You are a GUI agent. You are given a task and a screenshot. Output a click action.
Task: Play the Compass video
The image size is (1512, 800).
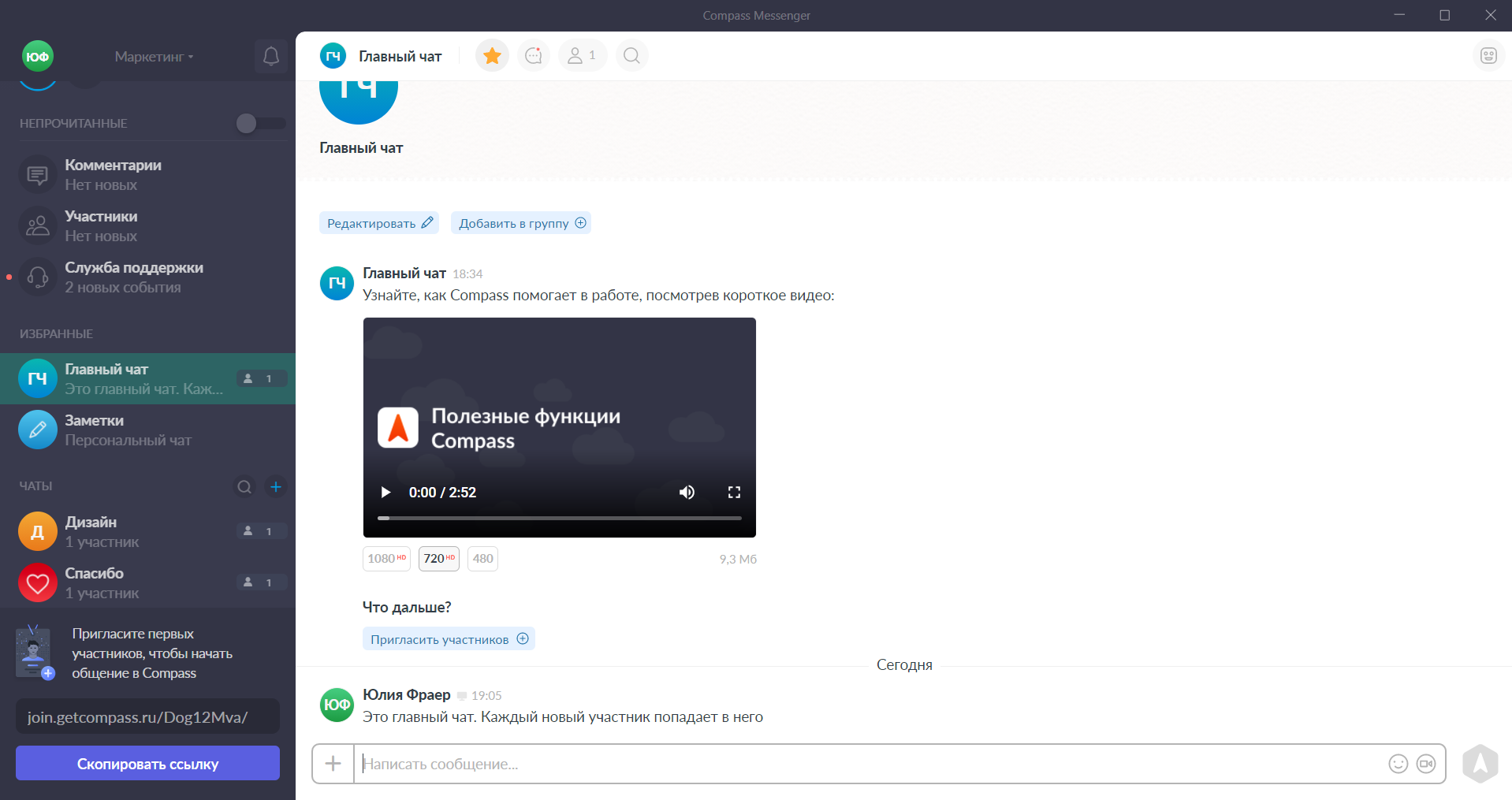tap(385, 493)
